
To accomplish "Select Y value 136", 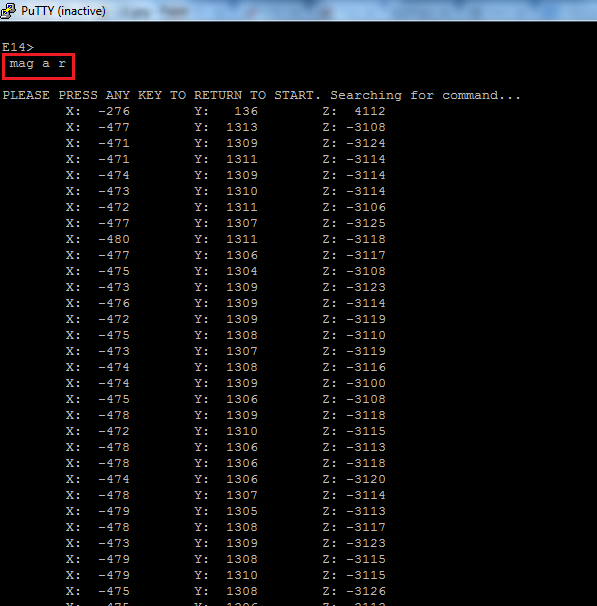I will coord(246,111).
